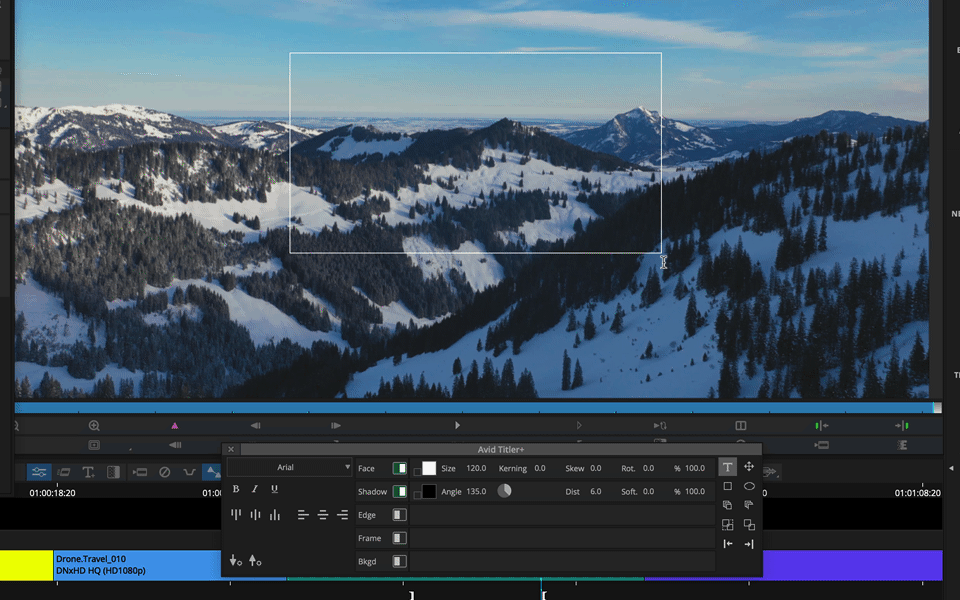Click the Shadow opacity percent 100.0
960x600 pixels.
pyautogui.click(x=695, y=492)
